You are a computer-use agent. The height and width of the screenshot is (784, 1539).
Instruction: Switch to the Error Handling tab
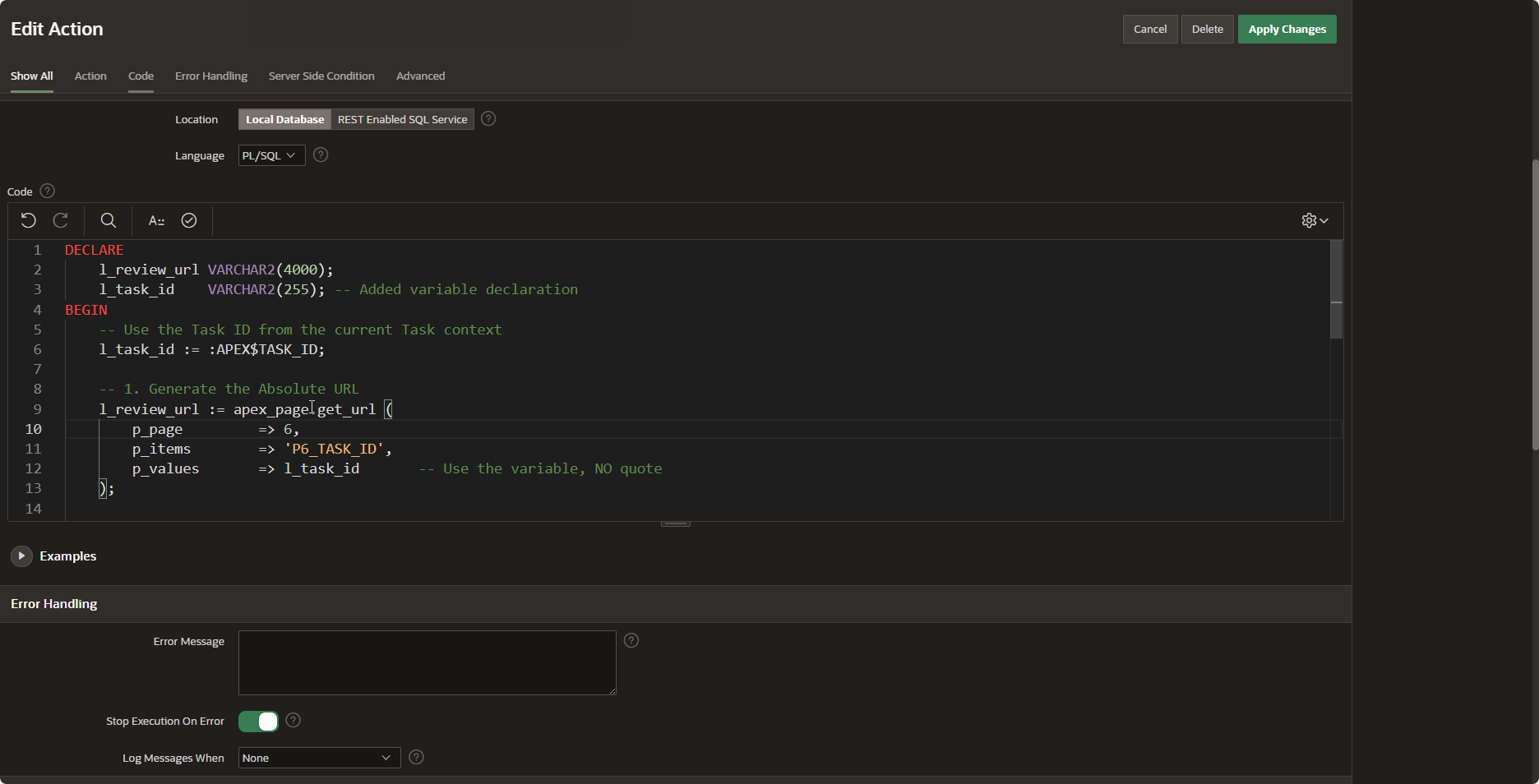pyautogui.click(x=210, y=76)
